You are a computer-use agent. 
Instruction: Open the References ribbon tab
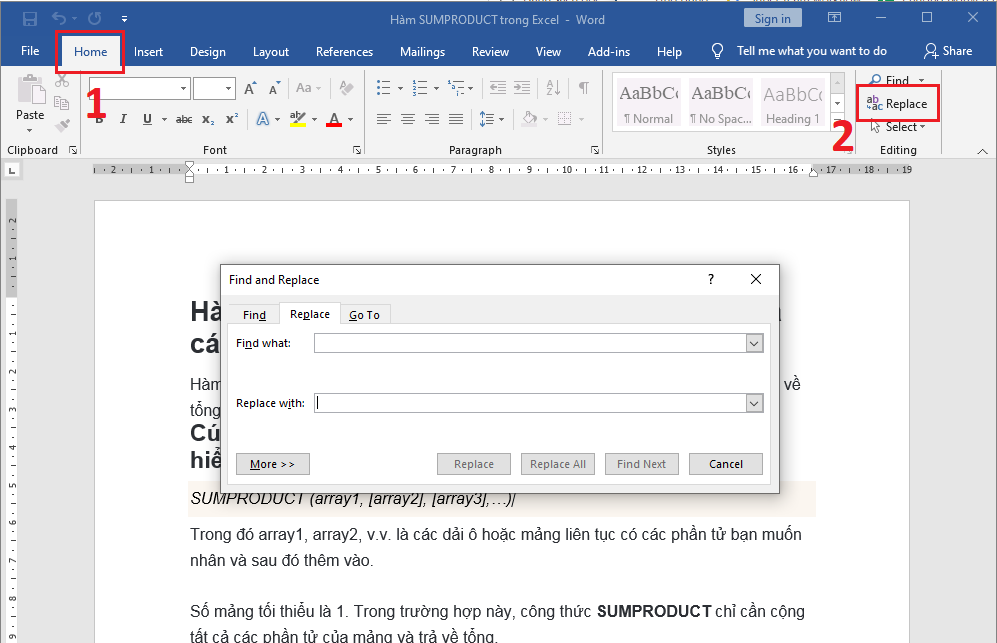pos(344,51)
